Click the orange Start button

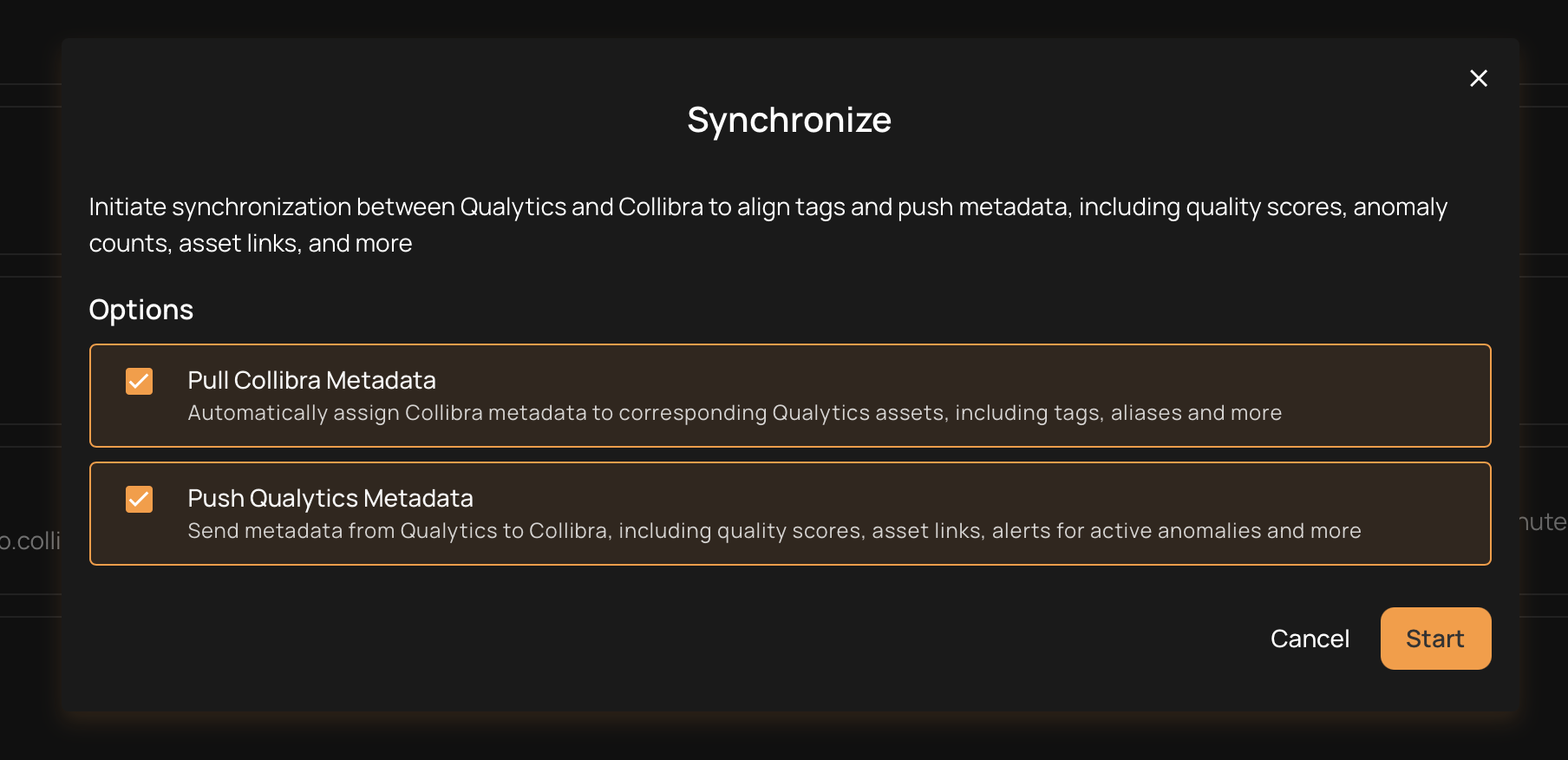[x=1434, y=639]
